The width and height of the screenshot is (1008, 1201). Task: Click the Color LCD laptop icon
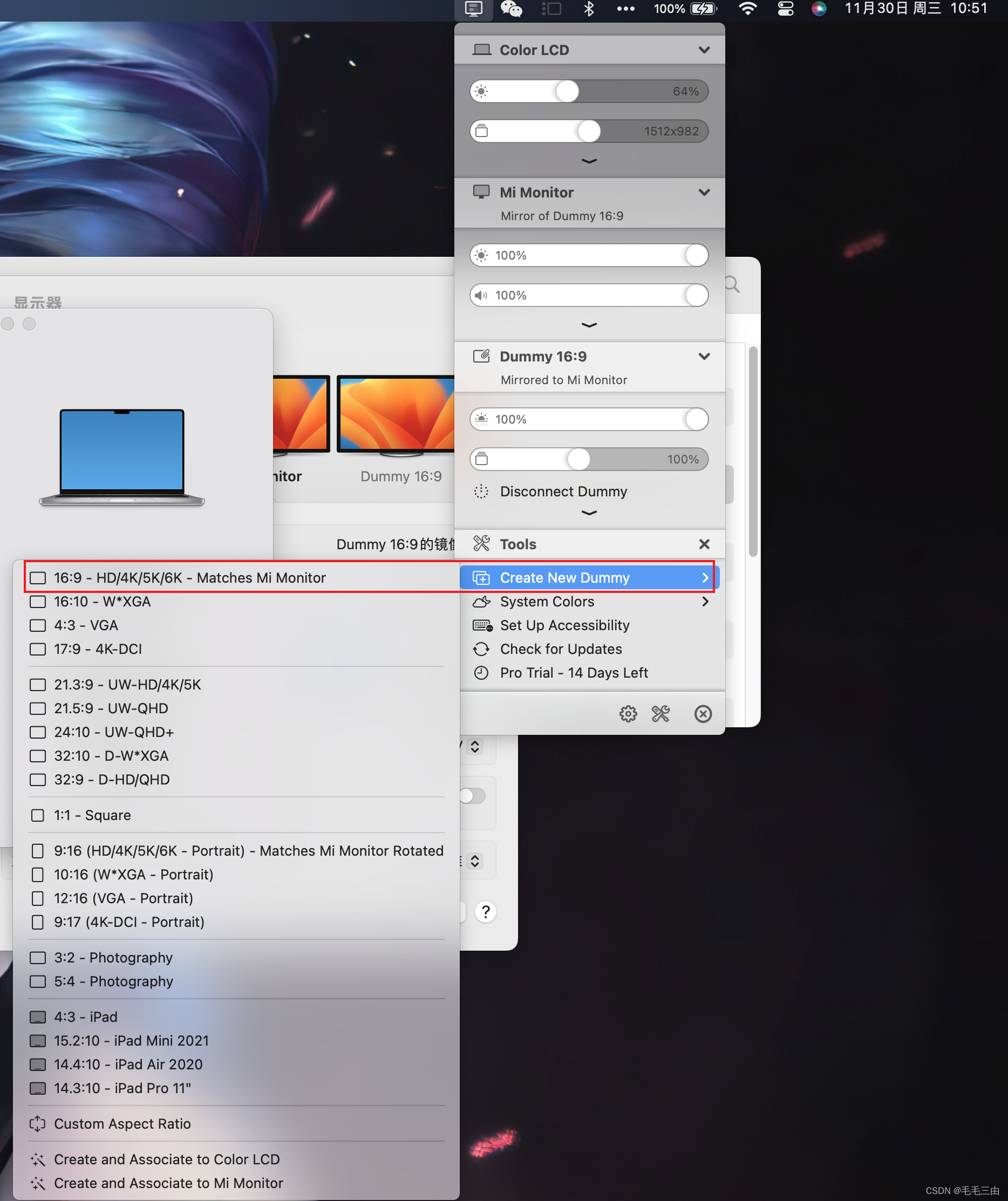(x=482, y=49)
